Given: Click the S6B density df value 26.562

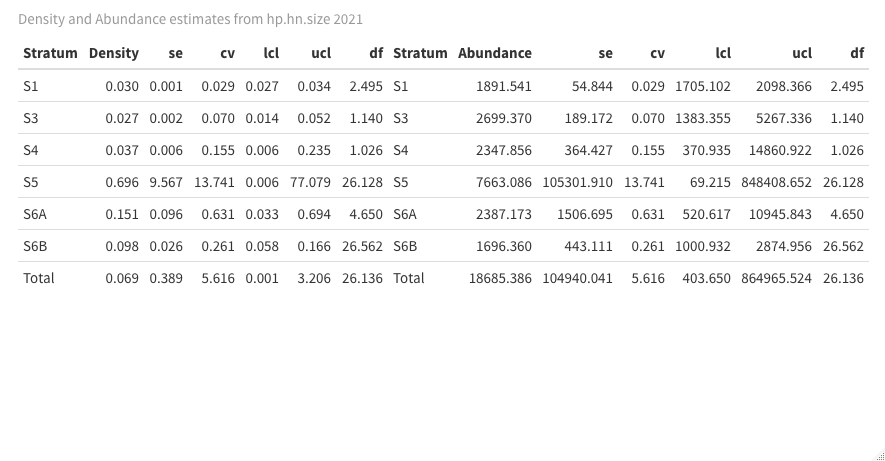Looking at the screenshot, I should [362, 247].
